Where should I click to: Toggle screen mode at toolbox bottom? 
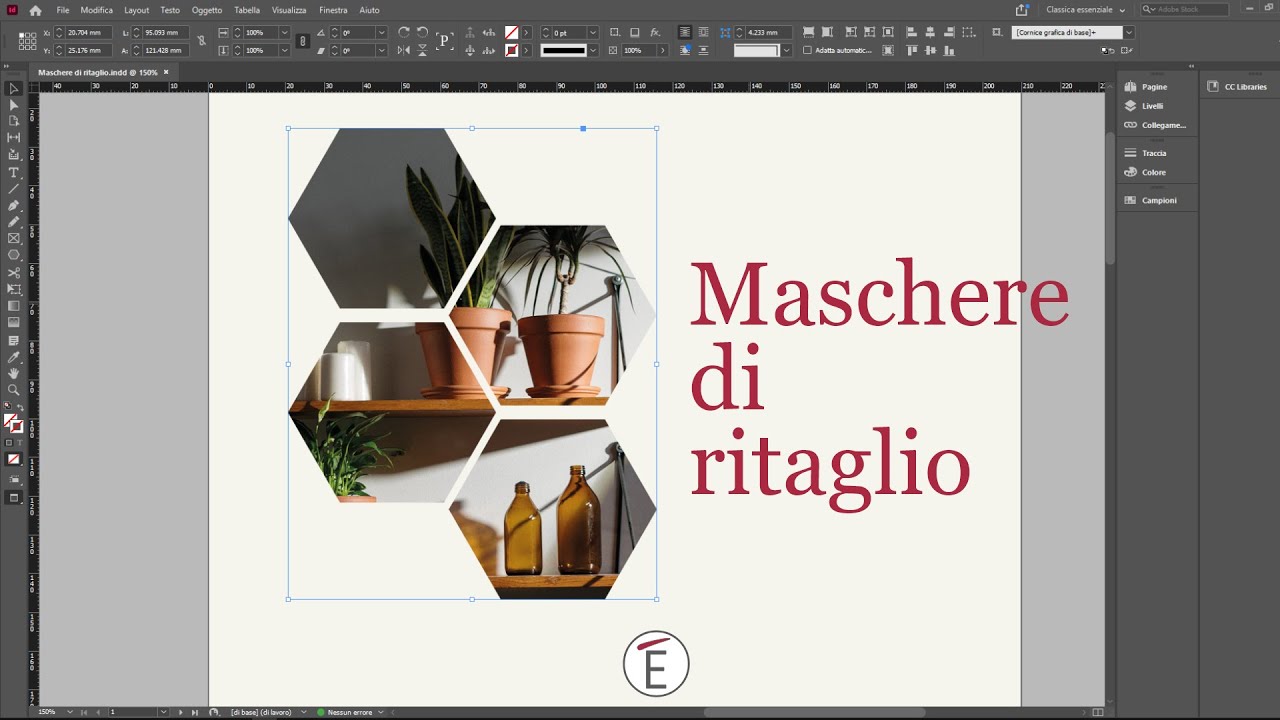(14, 497)
